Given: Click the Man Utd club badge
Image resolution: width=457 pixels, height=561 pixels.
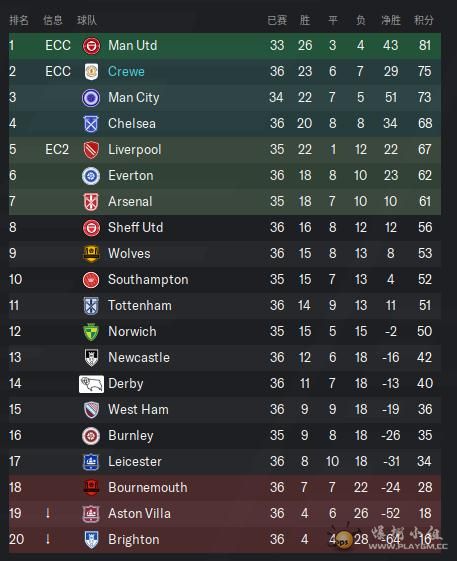Looking at the screenshot, I should click(91, 46).
